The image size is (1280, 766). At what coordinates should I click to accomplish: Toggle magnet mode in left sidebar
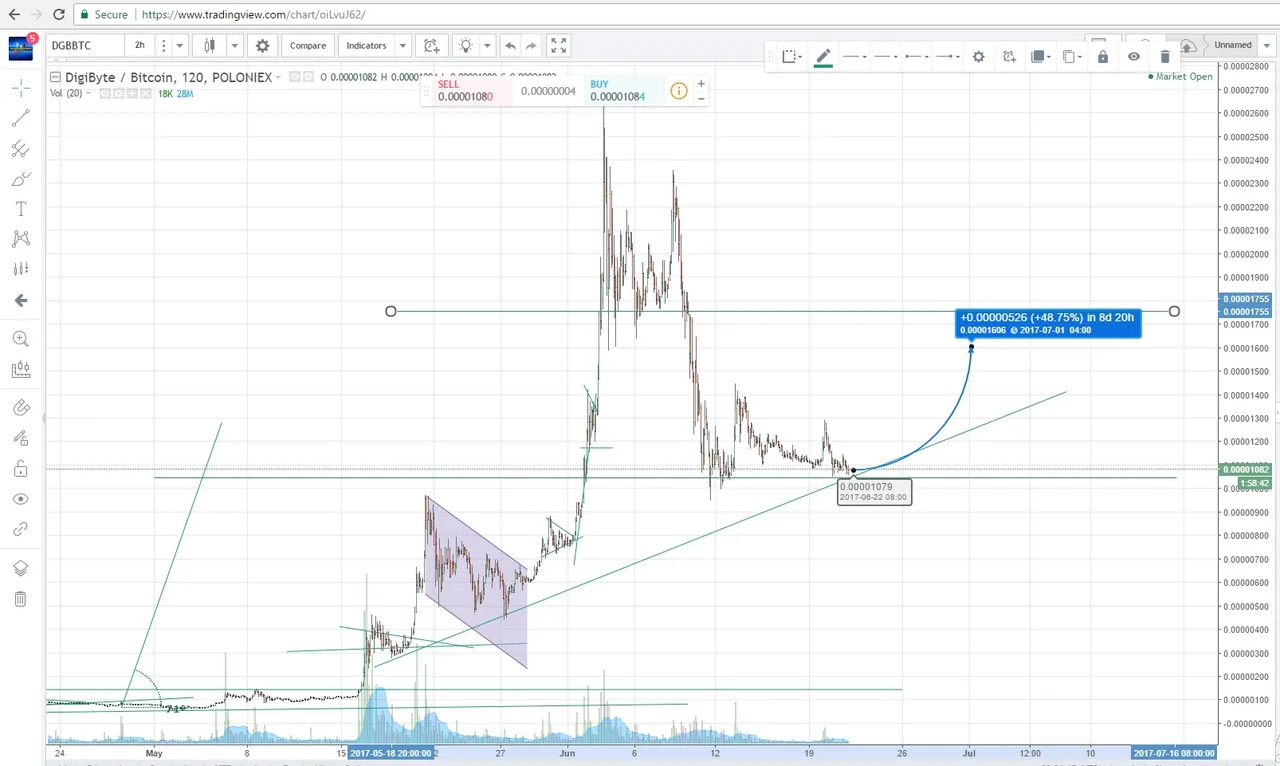click(x=20, y=408)
